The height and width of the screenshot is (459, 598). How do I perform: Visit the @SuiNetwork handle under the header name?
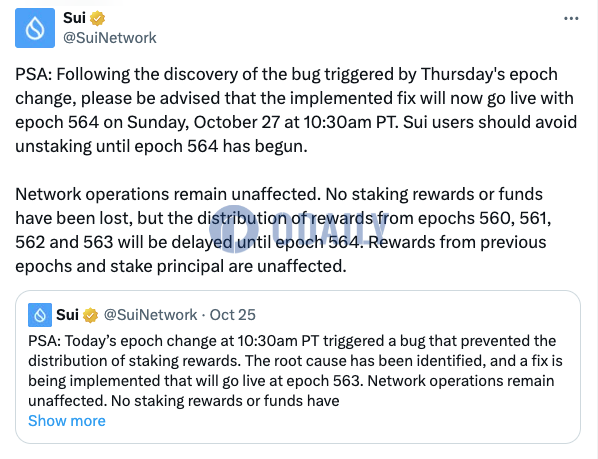coord(109,38)
